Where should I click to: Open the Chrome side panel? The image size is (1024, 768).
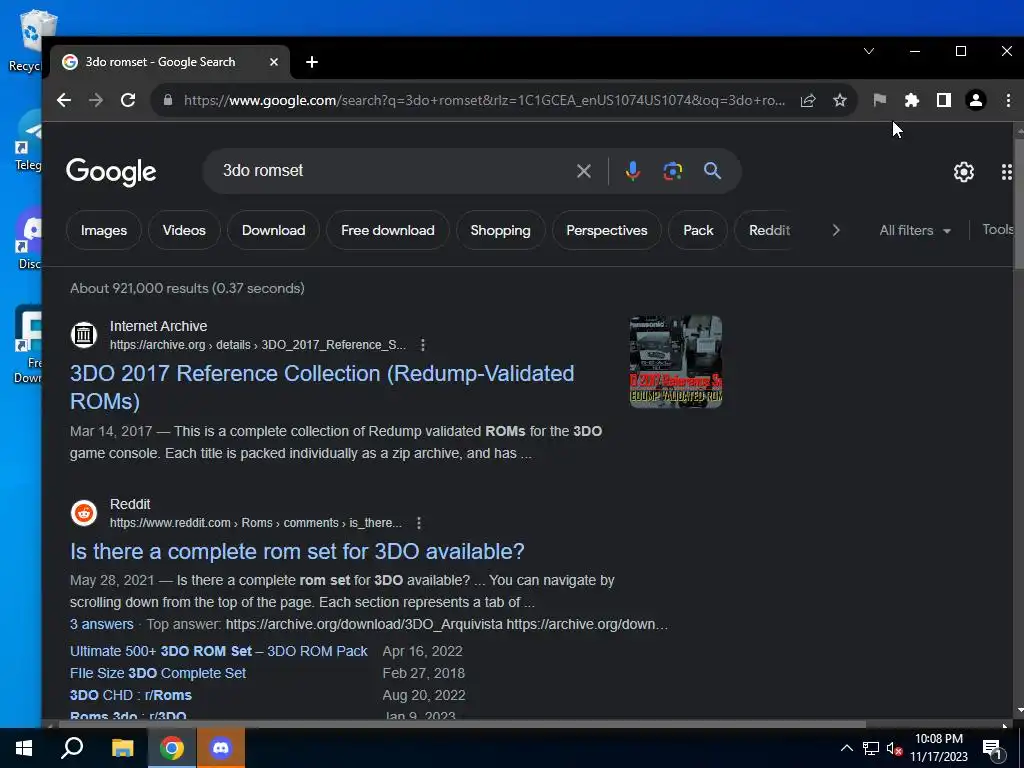click(944, 100)
